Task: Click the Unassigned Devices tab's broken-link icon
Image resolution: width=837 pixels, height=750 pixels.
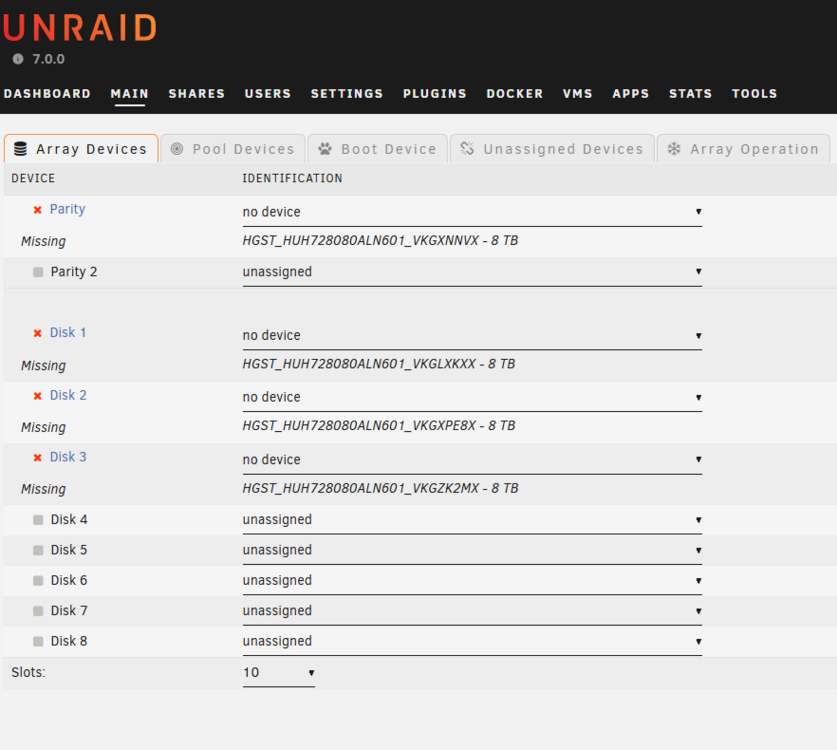Action: click(x=467, y=148)
